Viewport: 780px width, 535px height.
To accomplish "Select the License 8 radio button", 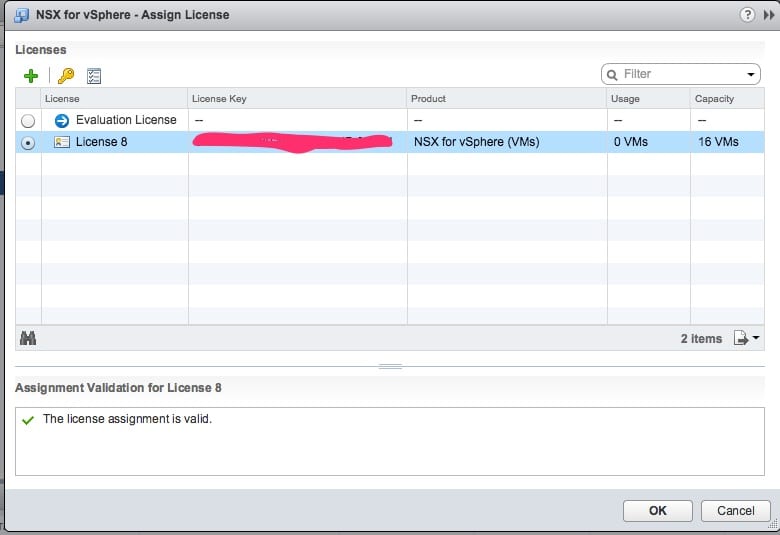I will 28,143.
